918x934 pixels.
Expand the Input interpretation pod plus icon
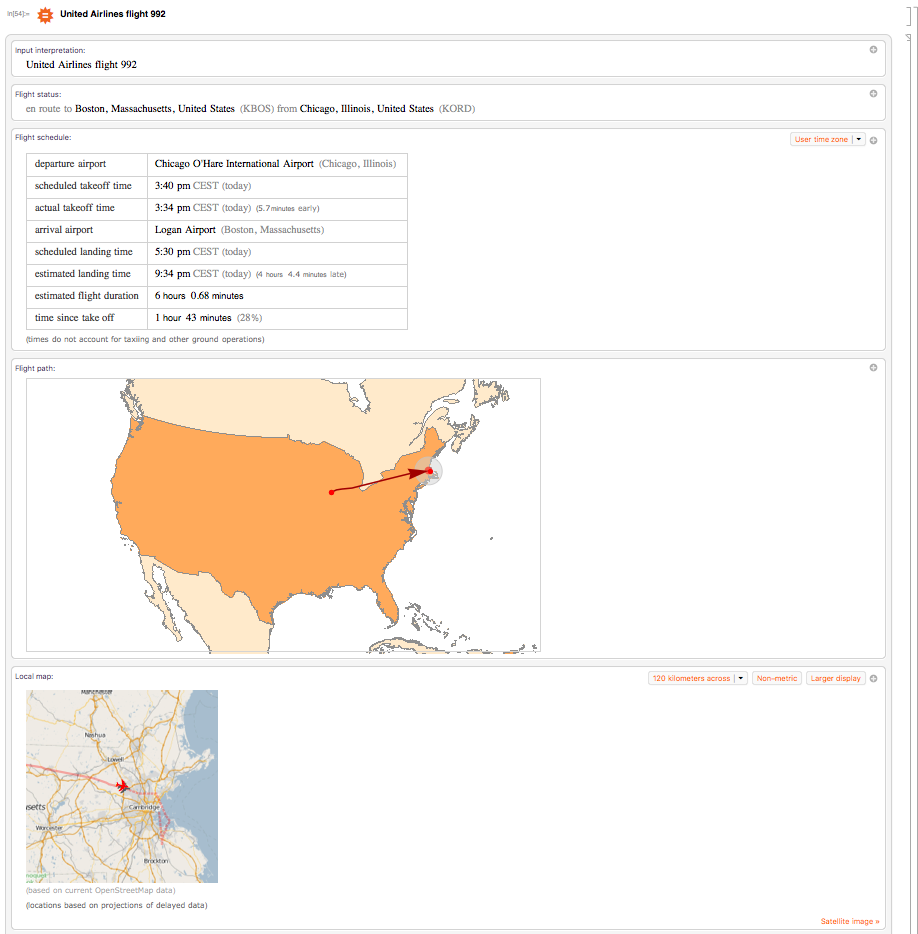click(873, 50)
